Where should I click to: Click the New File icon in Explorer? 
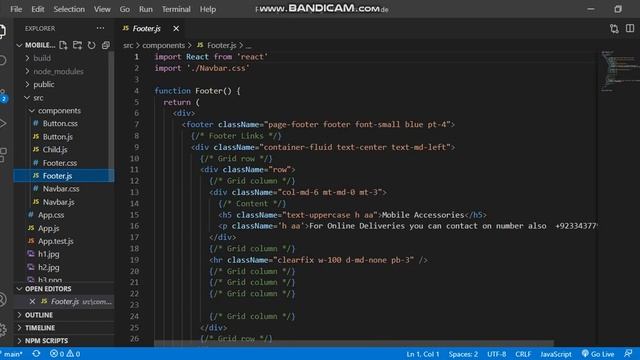point(63,45)
